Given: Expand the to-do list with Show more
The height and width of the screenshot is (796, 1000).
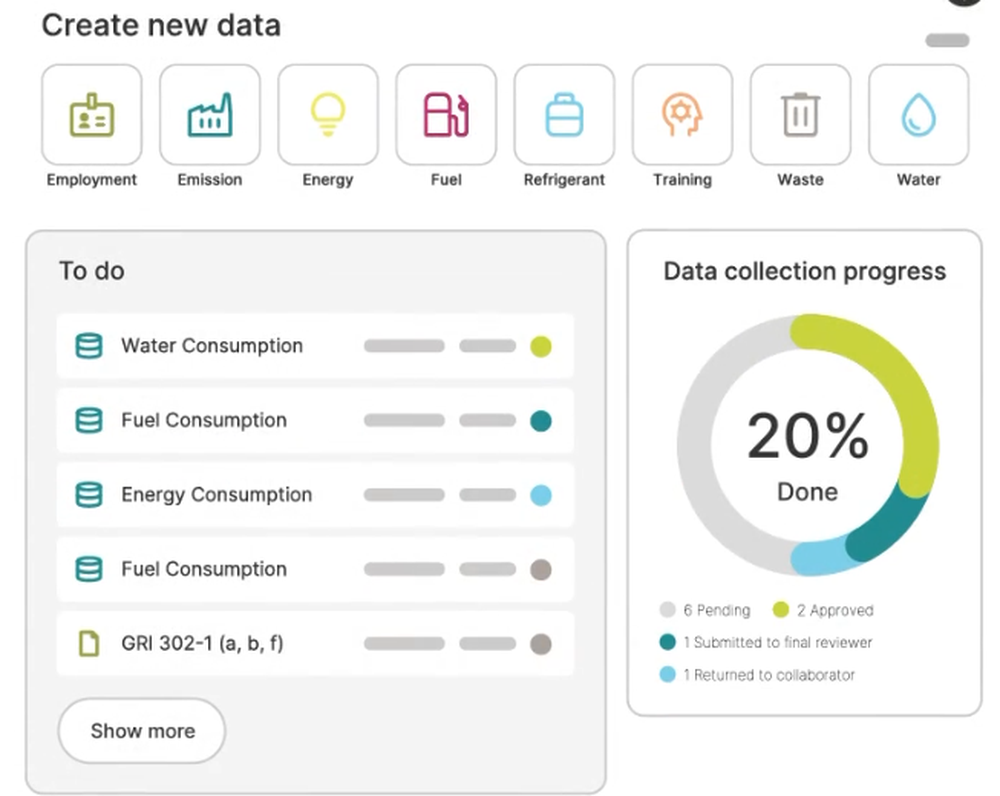Looking at the screenshot, I should point(142,731).
